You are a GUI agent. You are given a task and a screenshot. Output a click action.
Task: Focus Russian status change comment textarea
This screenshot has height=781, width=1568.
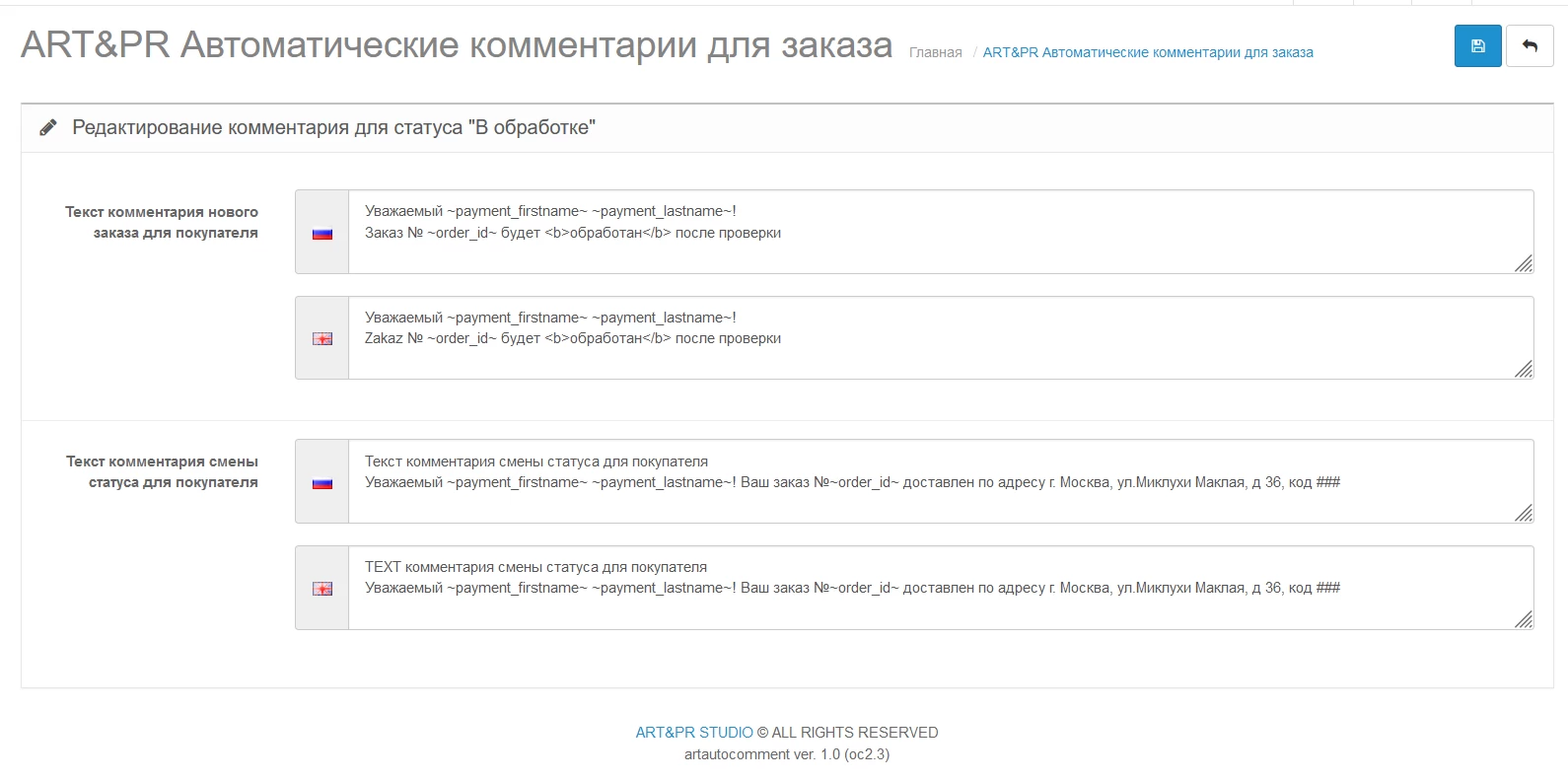[x=941, y=481]
